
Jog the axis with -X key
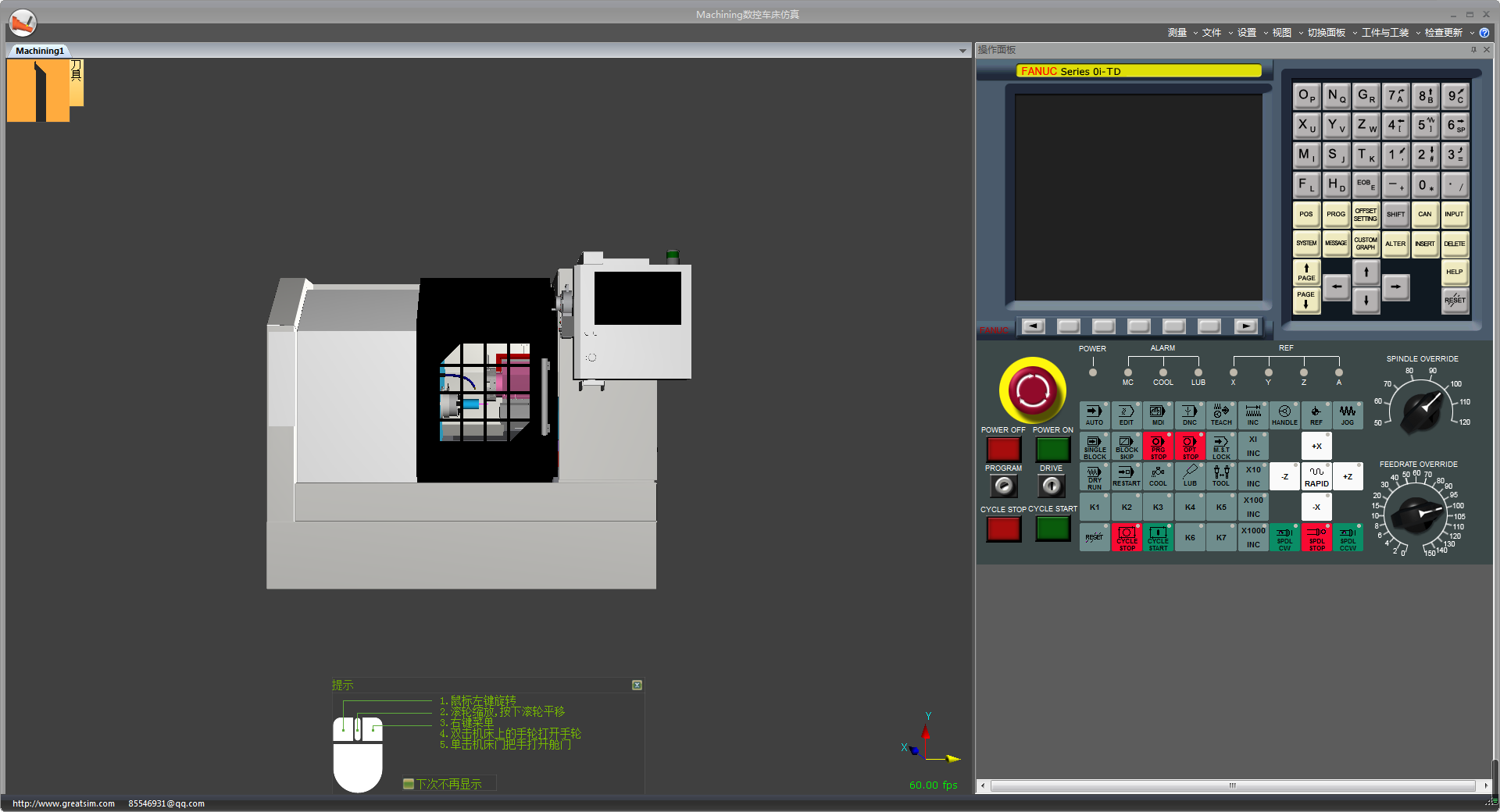1316,507
